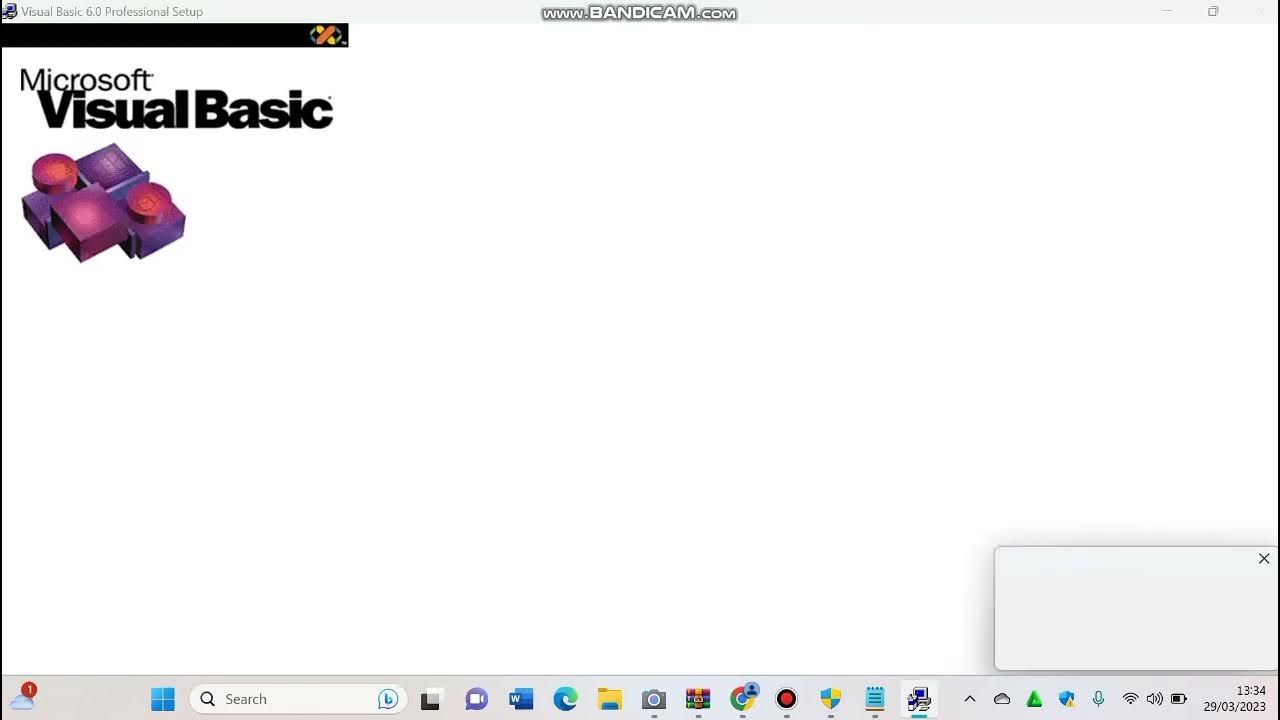Open the Windows Start menu
1280x720 pixels.
point(163,699)
